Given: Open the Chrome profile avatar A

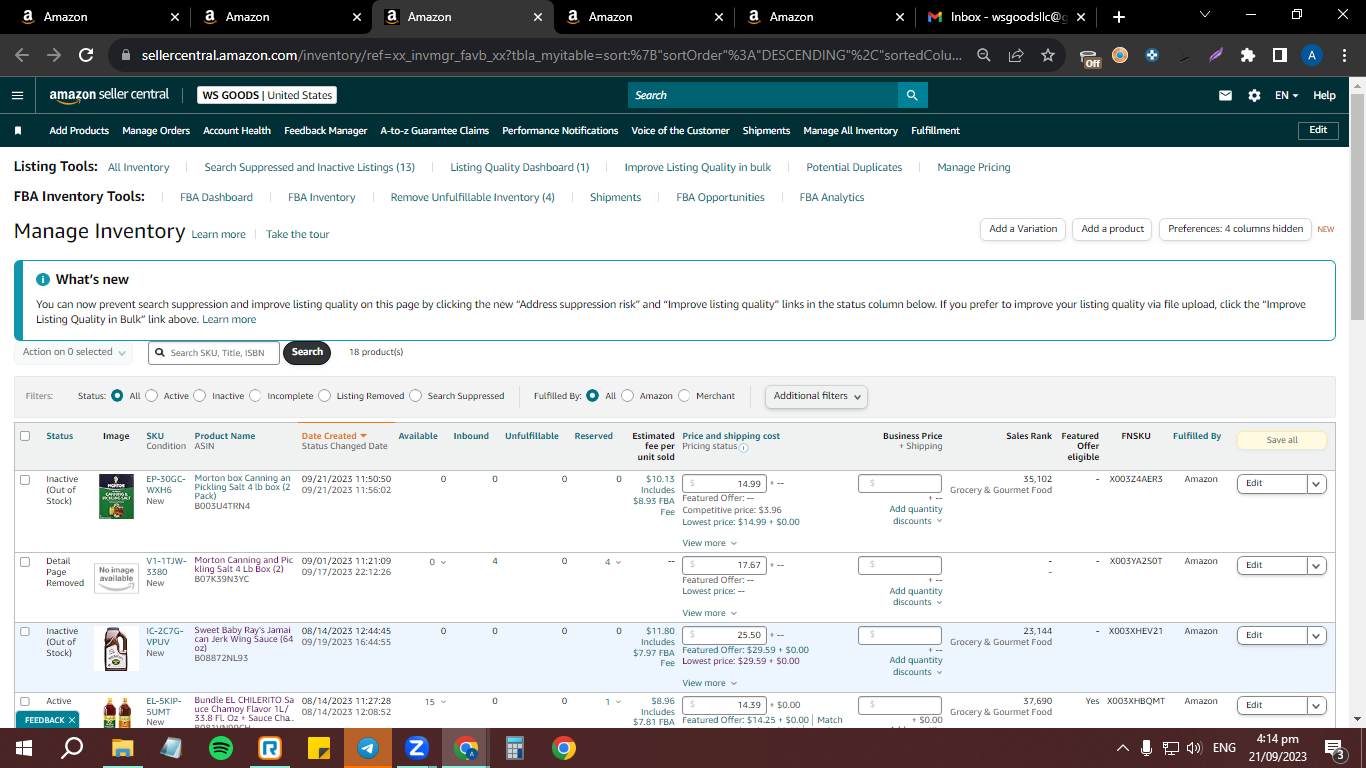Looking at the screenshot, I should 1312,55.
